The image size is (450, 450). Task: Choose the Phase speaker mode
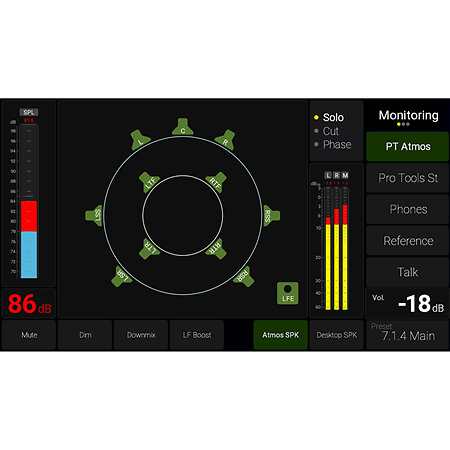click(333, 145)
